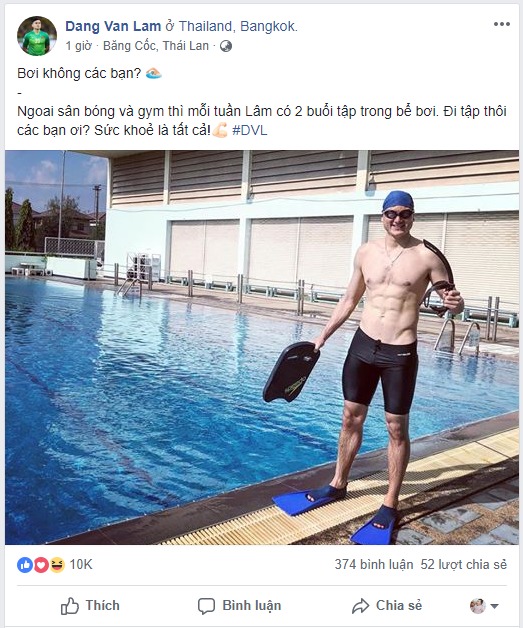The width and height of the screenshot is (523, 628).
Task: Click the share arrow icon
Action: tap(360, 606)
